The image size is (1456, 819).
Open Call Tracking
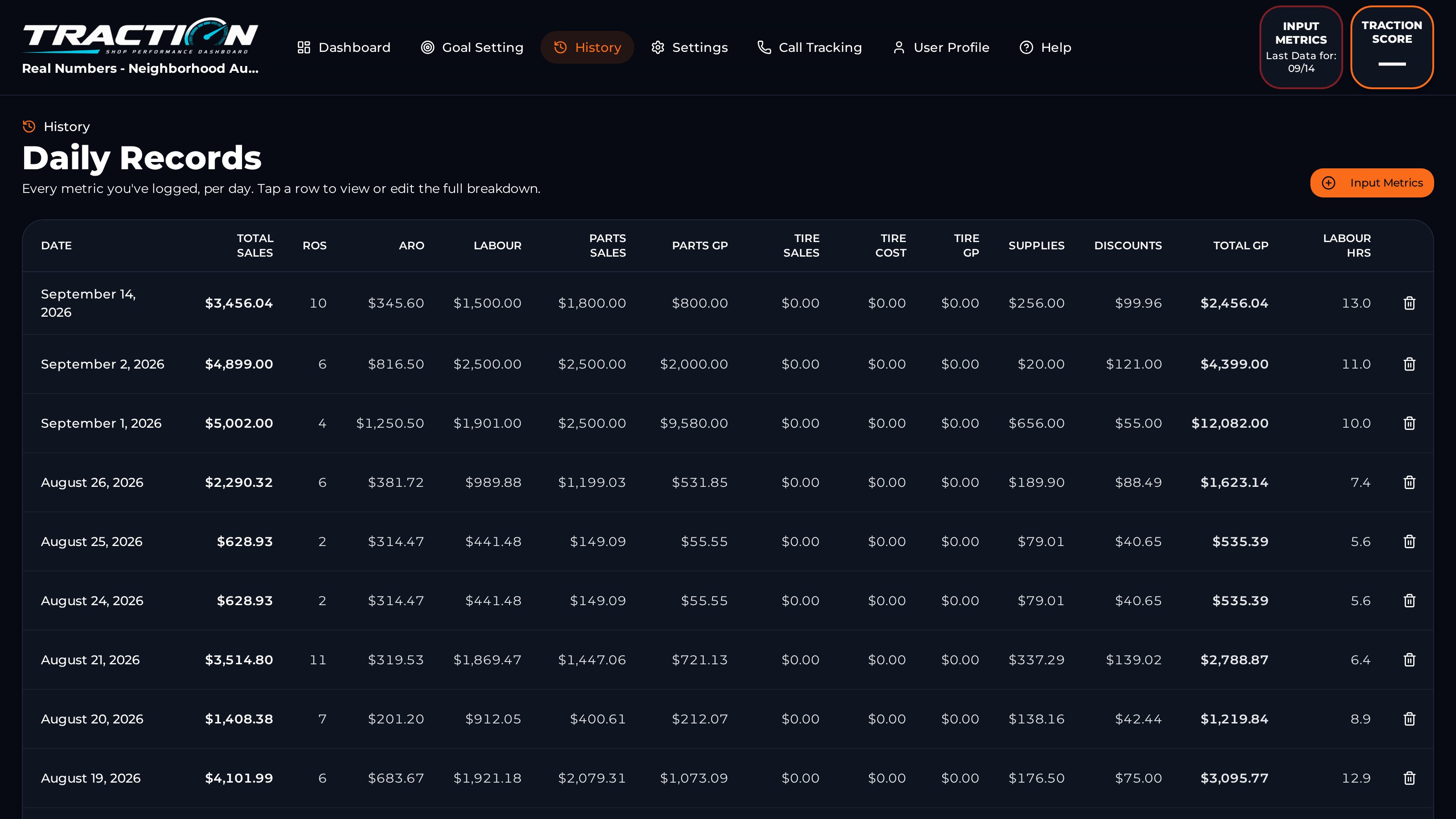(x=809, y=47)
